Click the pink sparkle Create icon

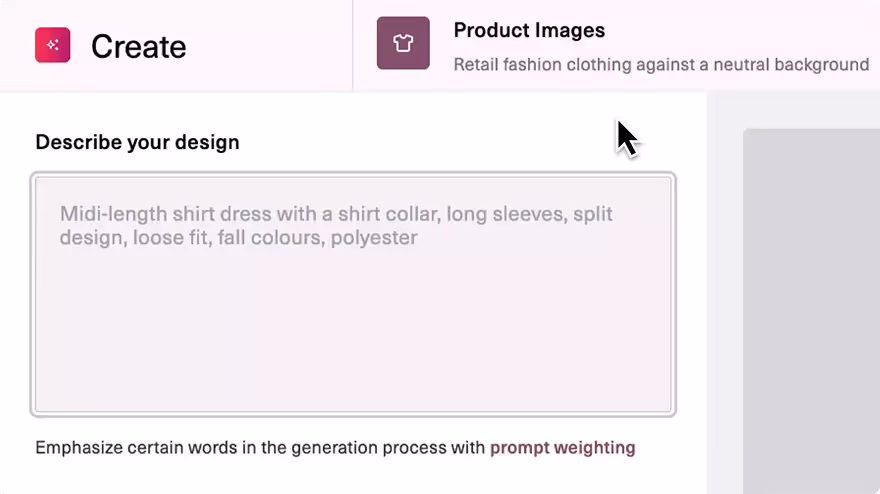[53, 45]
